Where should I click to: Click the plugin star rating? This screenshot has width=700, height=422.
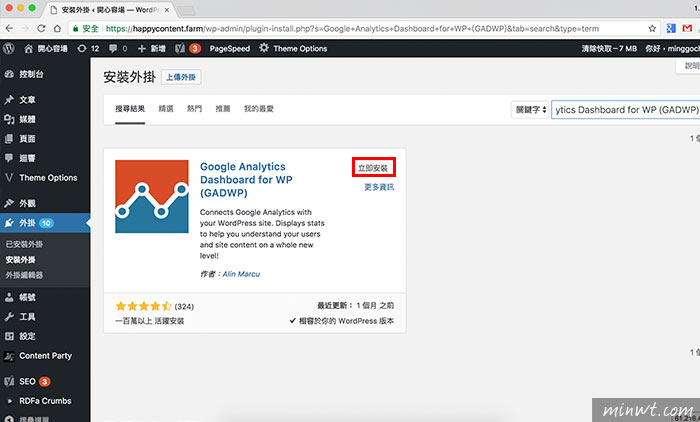[x=143, y=306]
